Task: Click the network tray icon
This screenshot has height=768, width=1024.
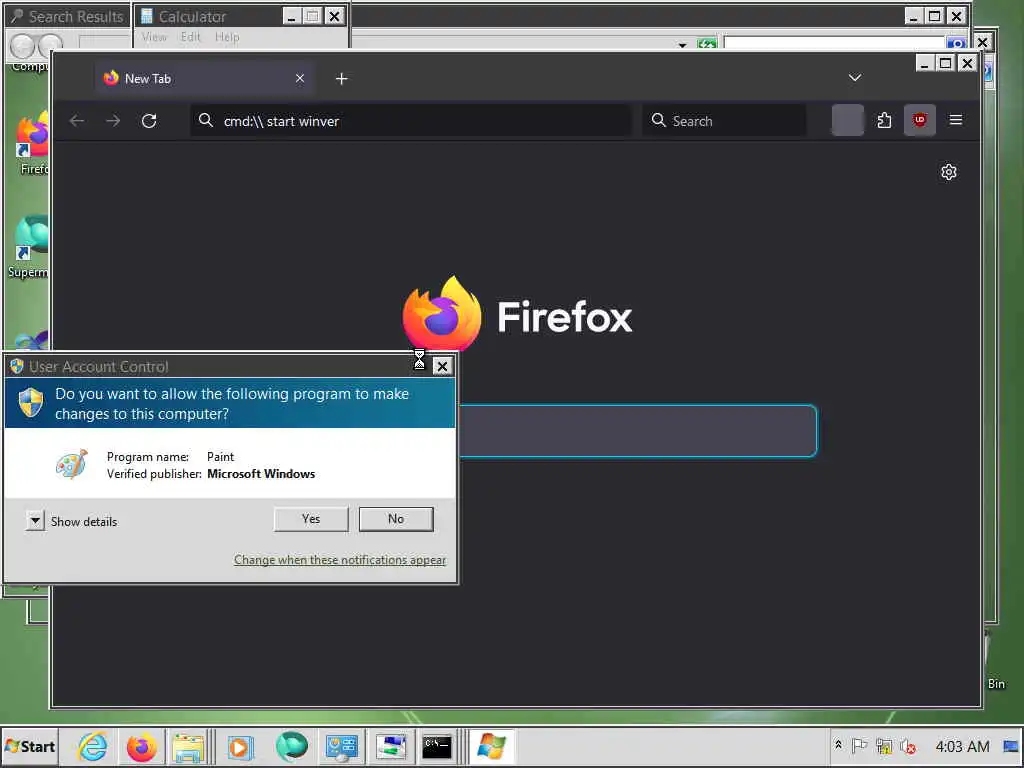Action: (x=884, y=746)
